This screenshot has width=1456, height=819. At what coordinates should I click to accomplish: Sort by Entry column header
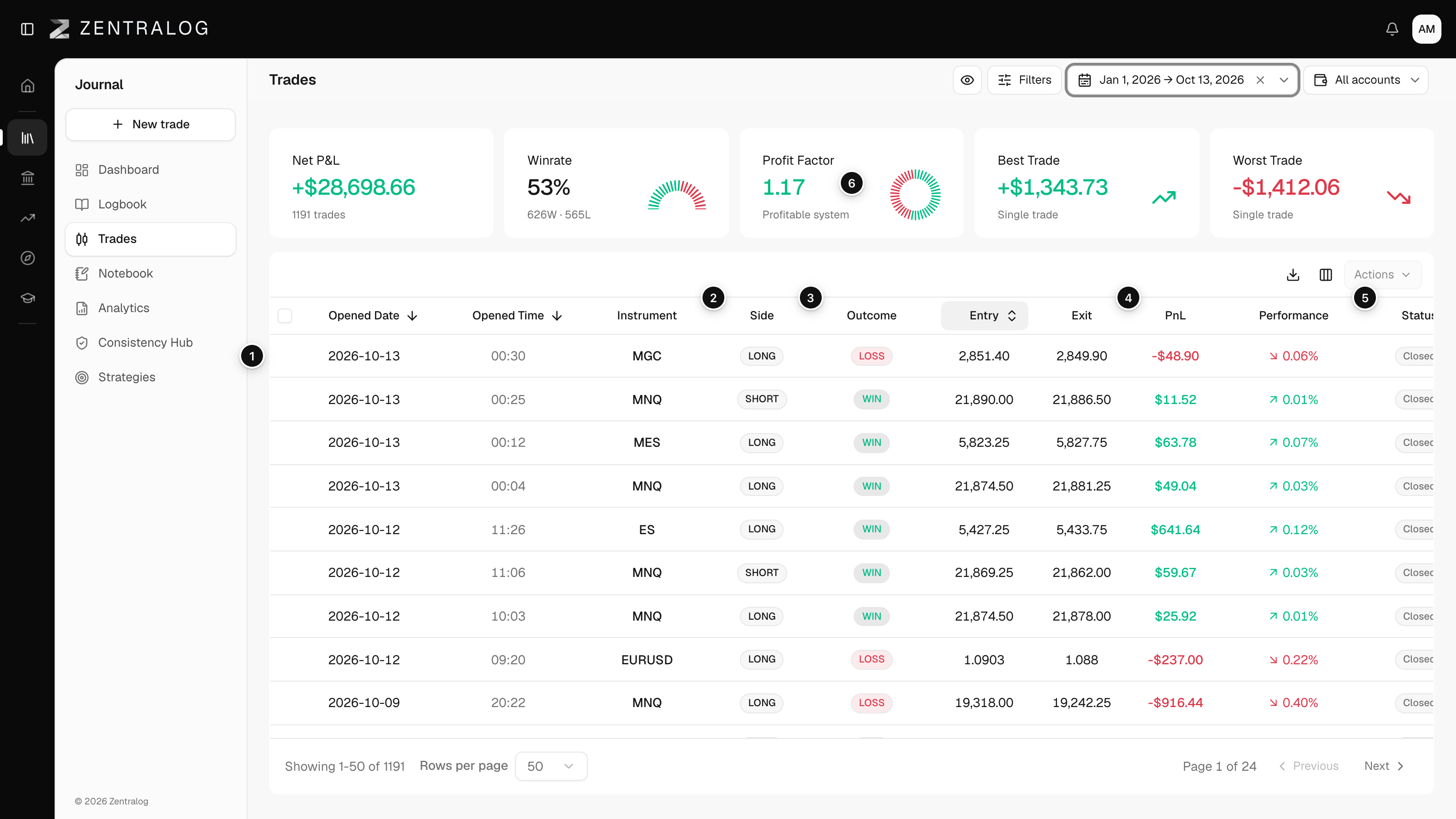coord(984,315)
